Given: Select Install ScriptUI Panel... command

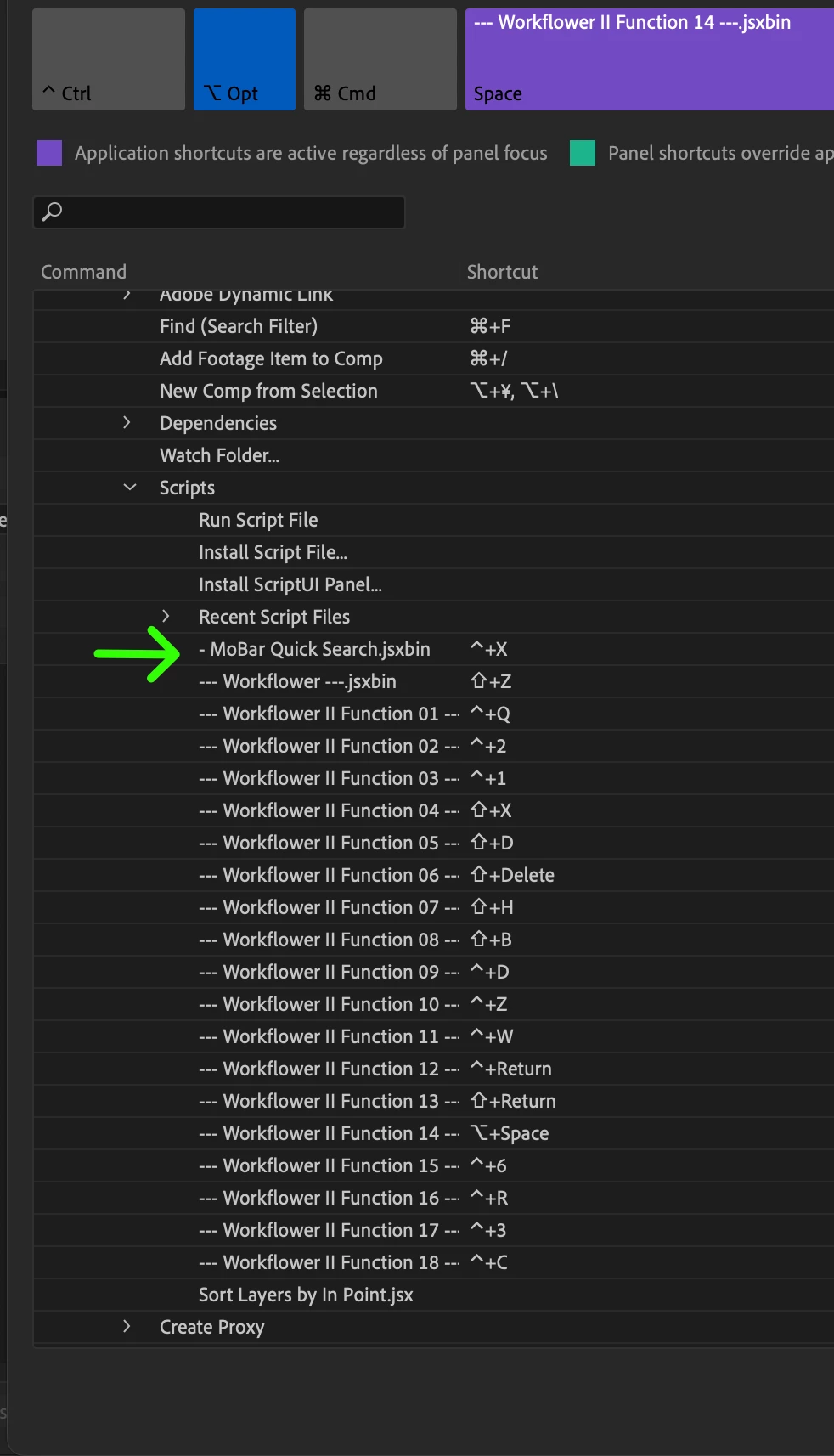Looking at the screenshot, I should tap(290, 584).
